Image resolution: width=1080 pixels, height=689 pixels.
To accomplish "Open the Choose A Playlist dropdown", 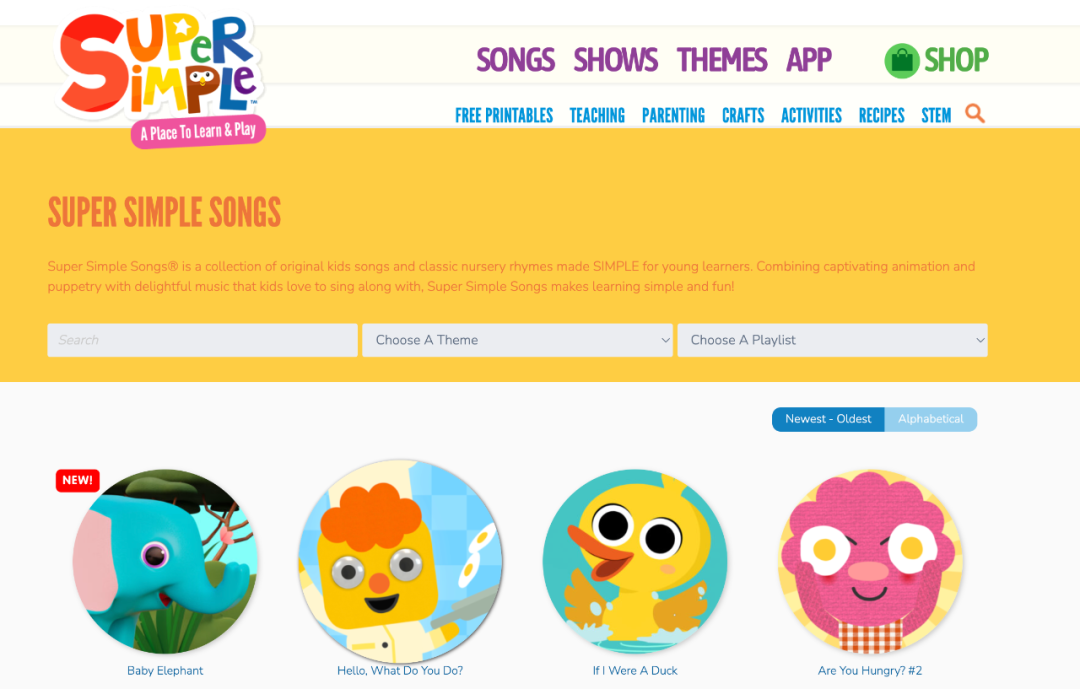I will pyautogui.click(x=832, y=340).
